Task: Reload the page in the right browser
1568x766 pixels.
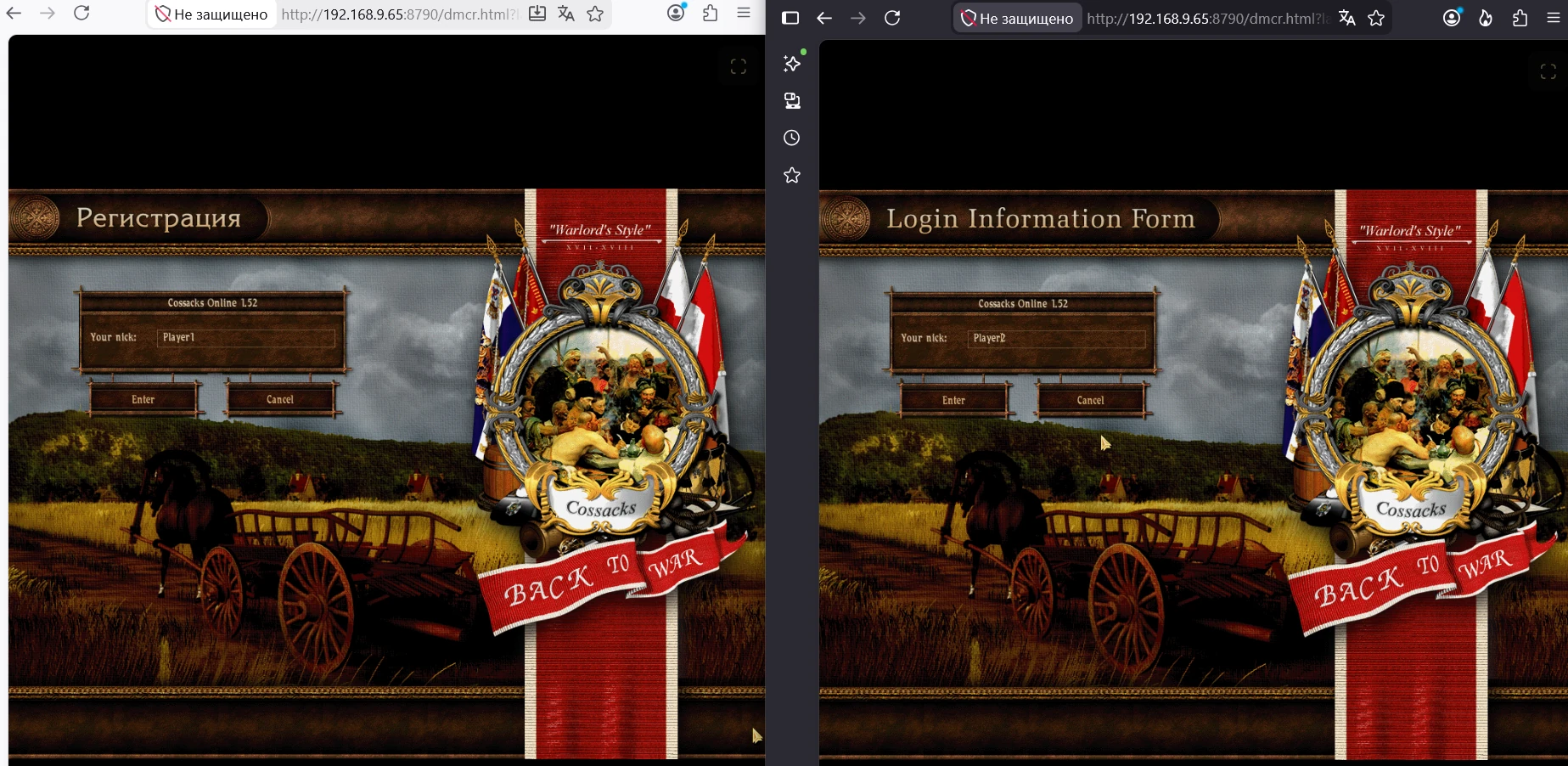Action: coord(892,18)
